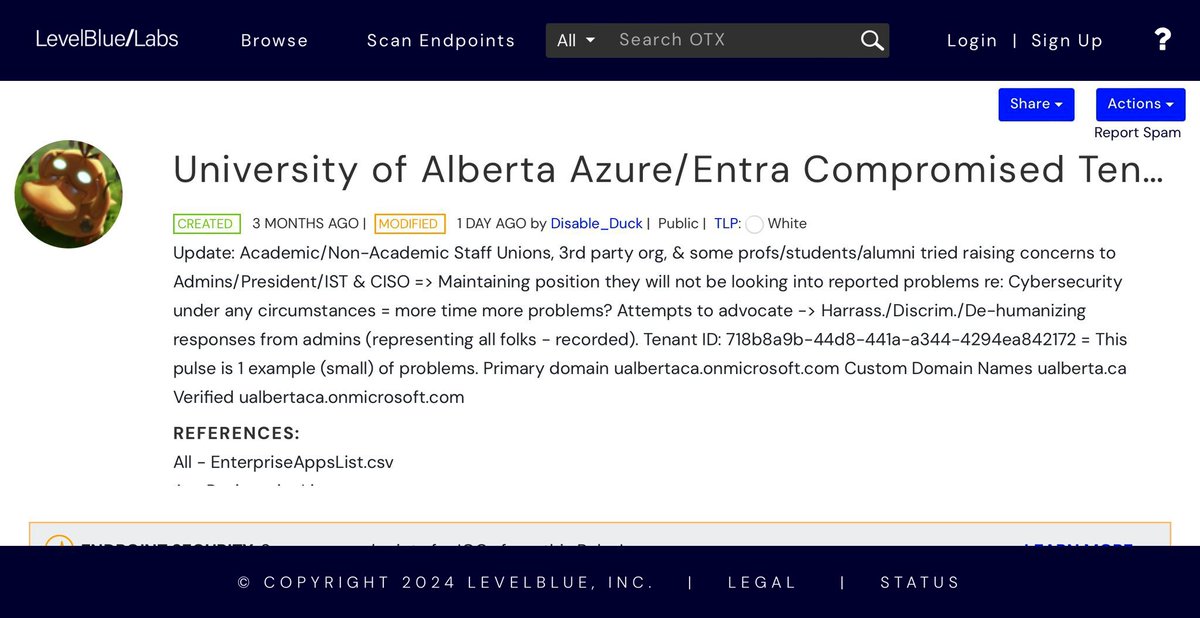The height and width of the screenshot is (618, 1200).
Task: Click the TLP label link
Action: coord(727,223)
